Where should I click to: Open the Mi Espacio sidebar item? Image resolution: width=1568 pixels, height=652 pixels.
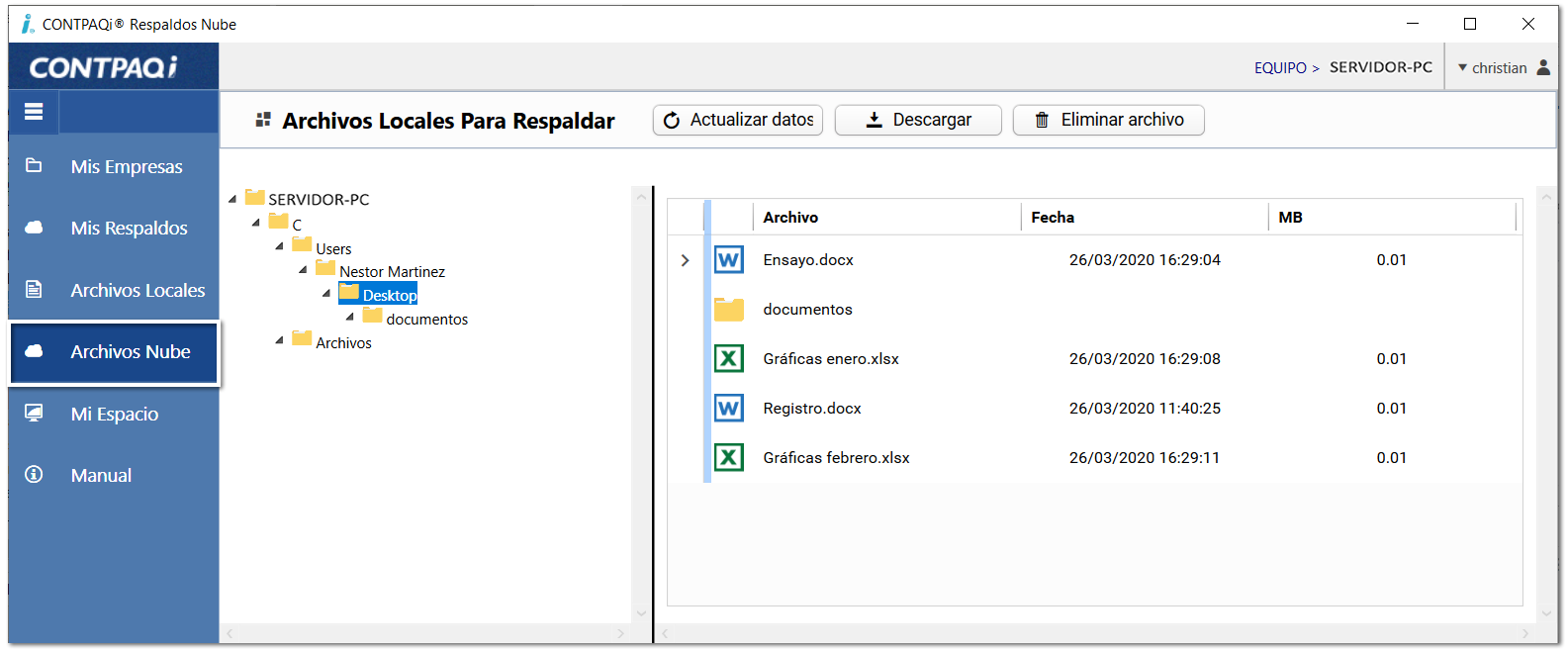point(114,414)
